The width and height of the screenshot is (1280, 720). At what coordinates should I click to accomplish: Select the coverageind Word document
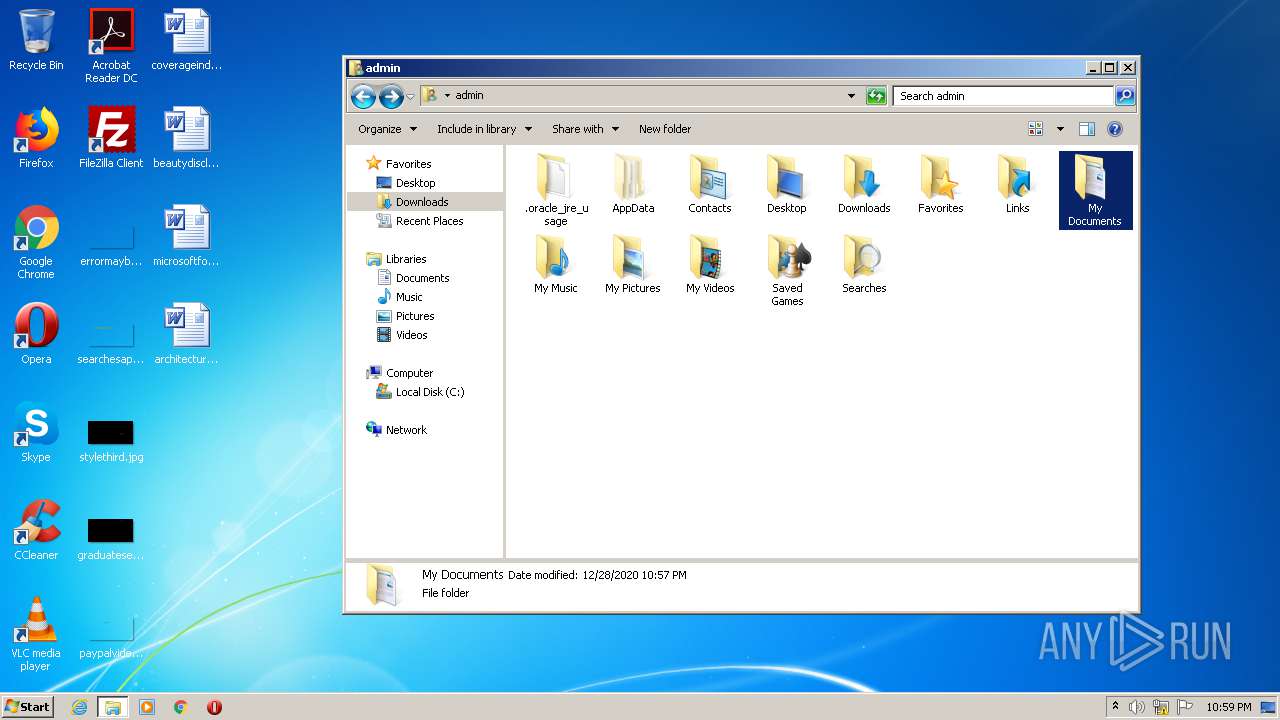point(187,40)
